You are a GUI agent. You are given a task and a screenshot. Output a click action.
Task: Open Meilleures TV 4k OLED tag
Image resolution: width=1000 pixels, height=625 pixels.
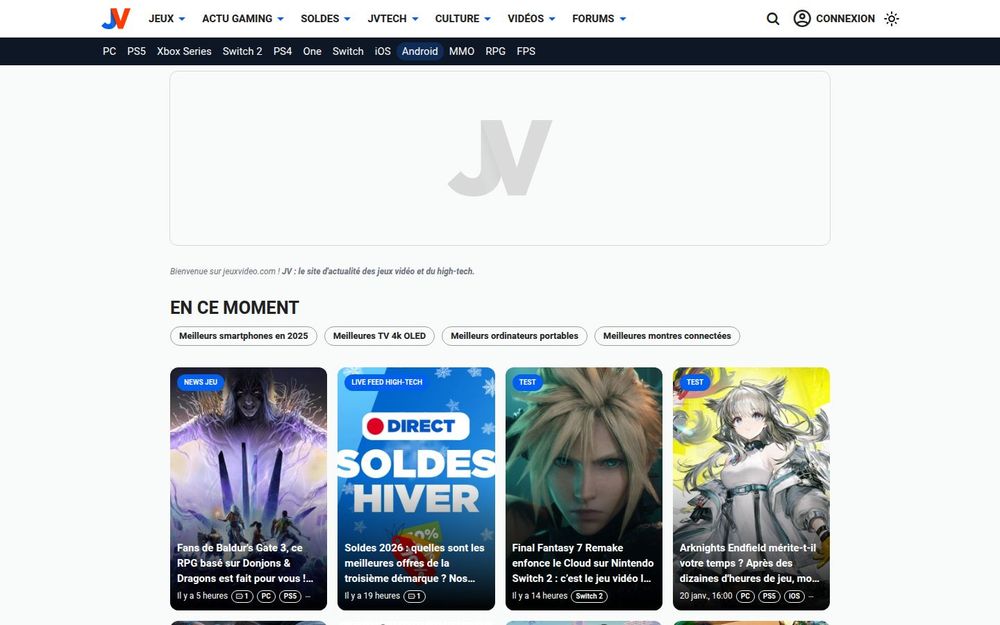point(379,336)
